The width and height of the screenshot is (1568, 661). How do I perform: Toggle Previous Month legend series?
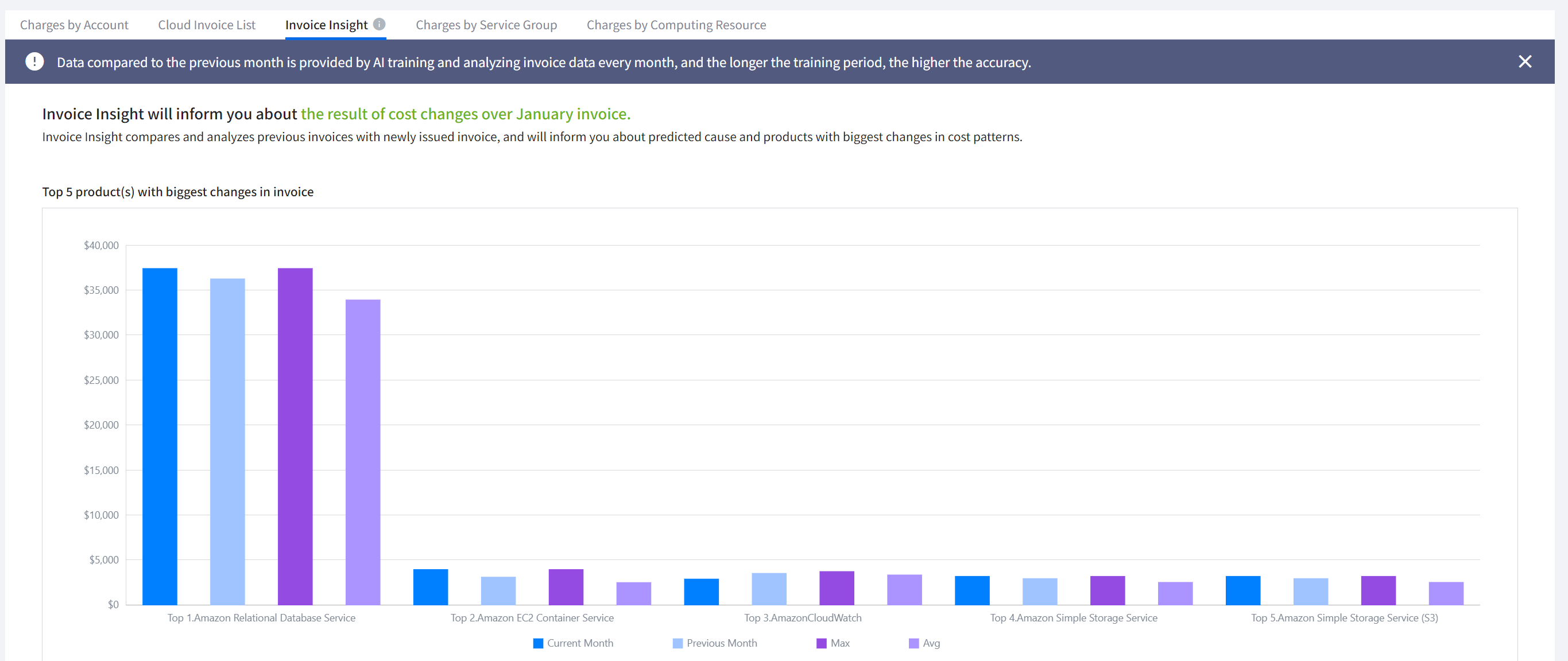tap(721, 643)
